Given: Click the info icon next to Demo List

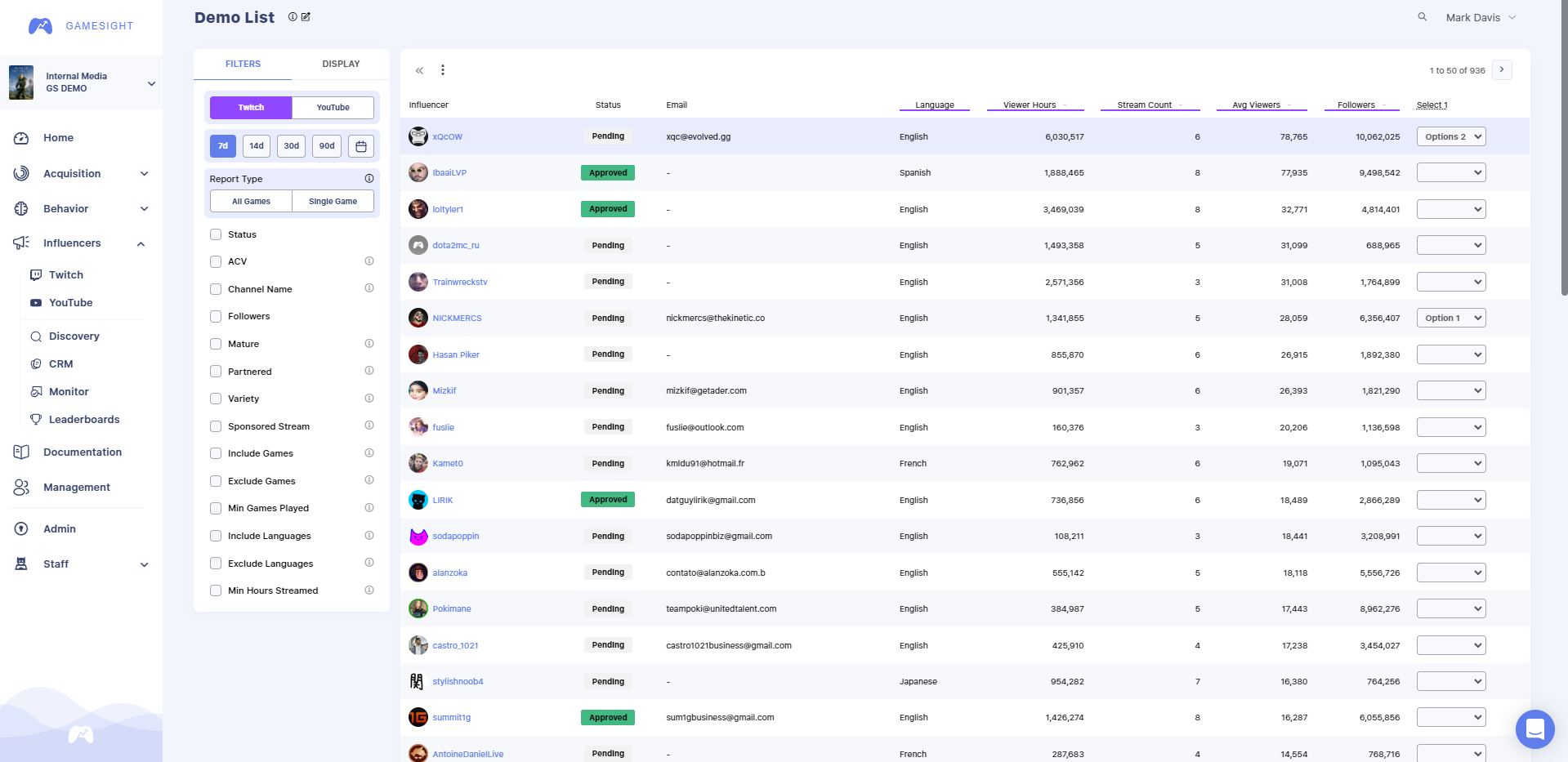Looking at the screenshot, I should tap(293, 17).
